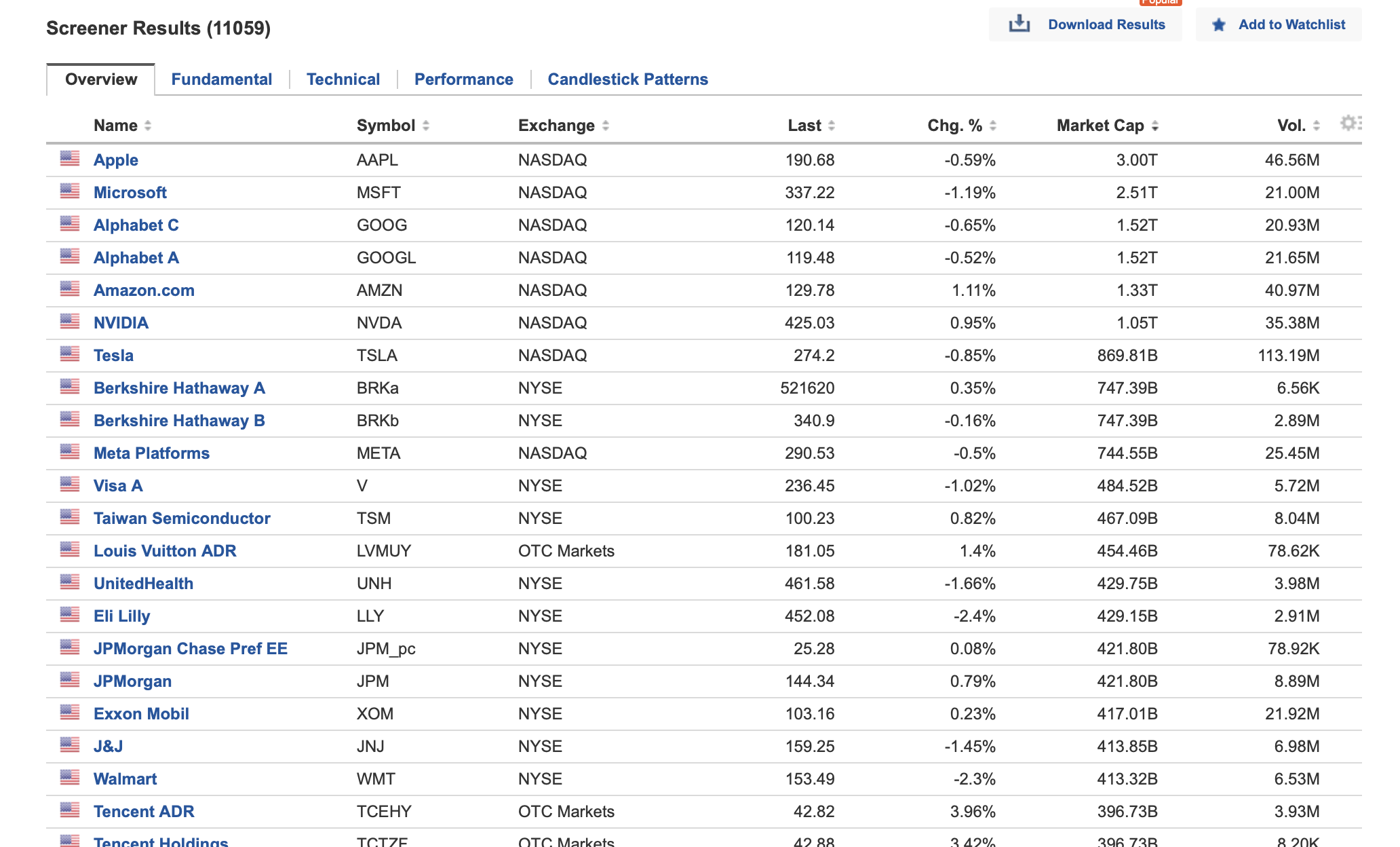Screen dimensions: 1400x847
Task: Switch to the Fundamental tab
Action: point(221,79)
